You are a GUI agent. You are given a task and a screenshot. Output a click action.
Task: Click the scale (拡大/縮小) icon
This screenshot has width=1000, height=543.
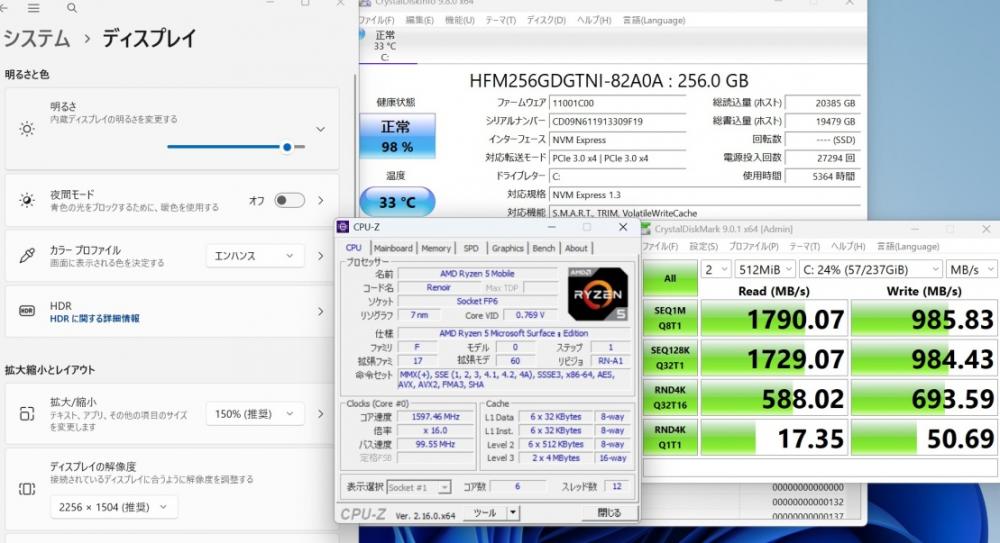(27, 414)
